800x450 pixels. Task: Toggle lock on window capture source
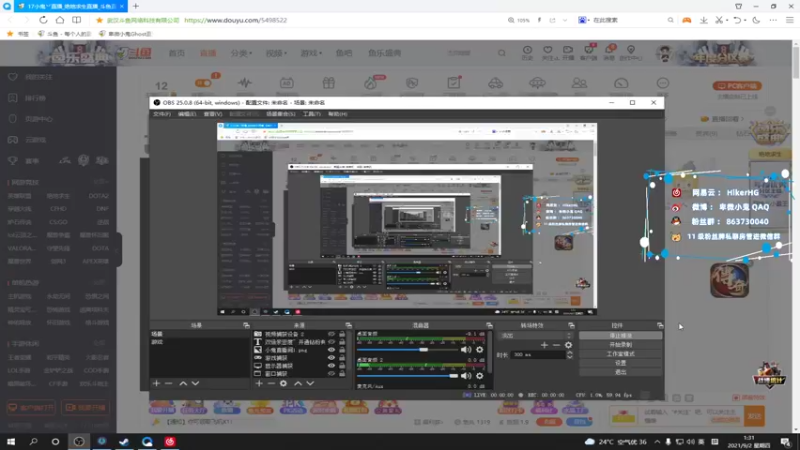point(342,373)
